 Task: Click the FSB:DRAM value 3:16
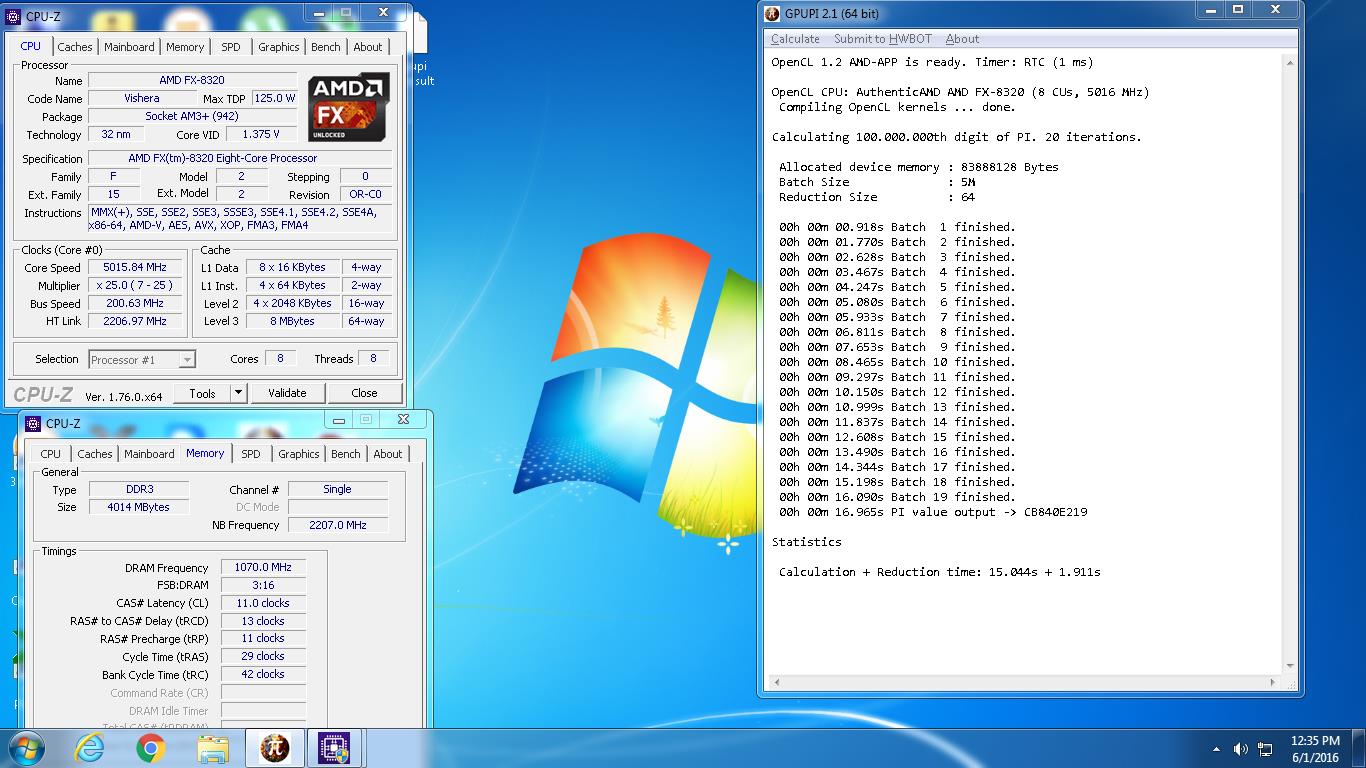point(263,586)
